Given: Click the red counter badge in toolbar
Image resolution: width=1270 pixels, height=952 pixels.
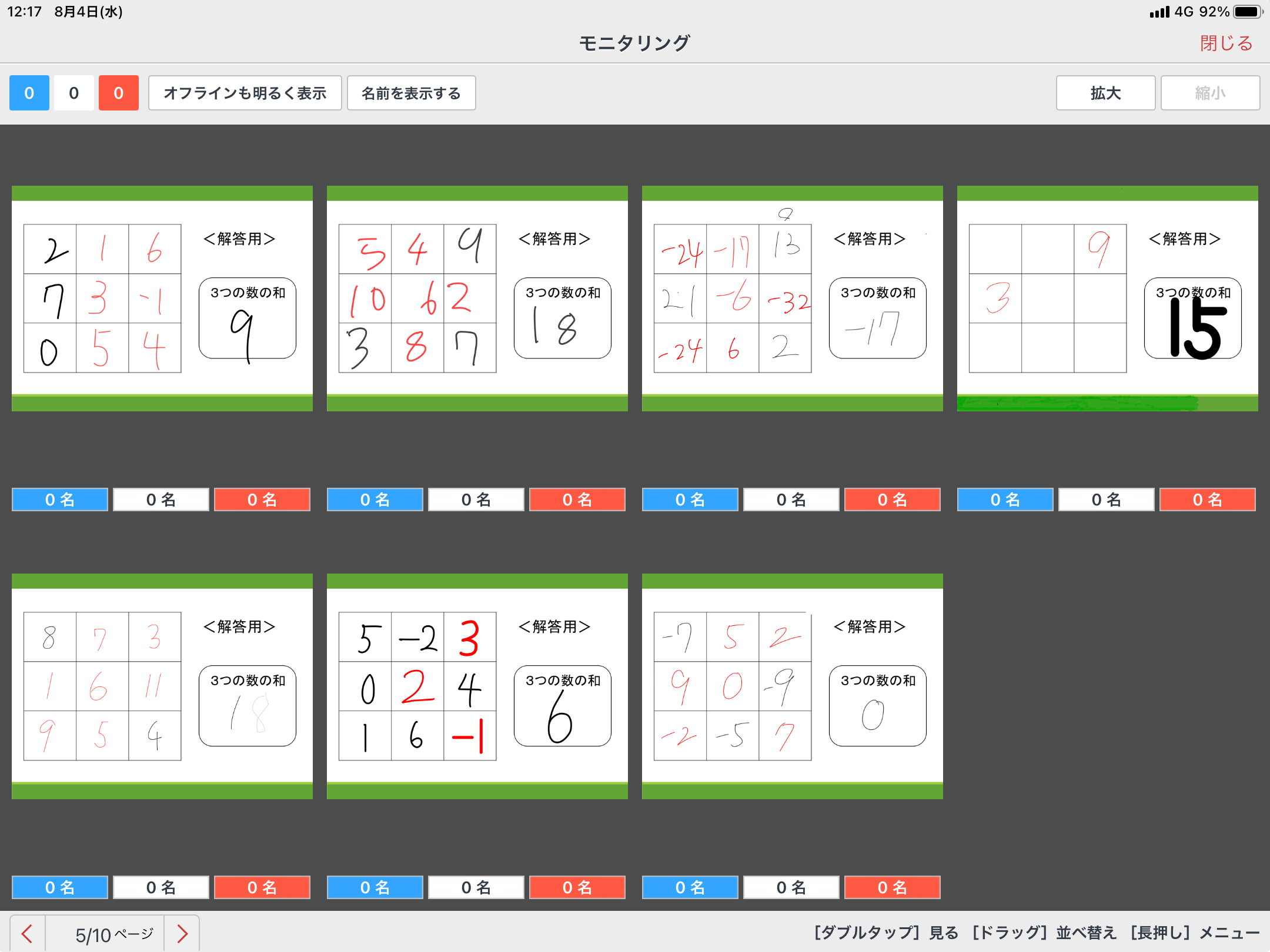Looking at the screenshot, I should 118,93.
